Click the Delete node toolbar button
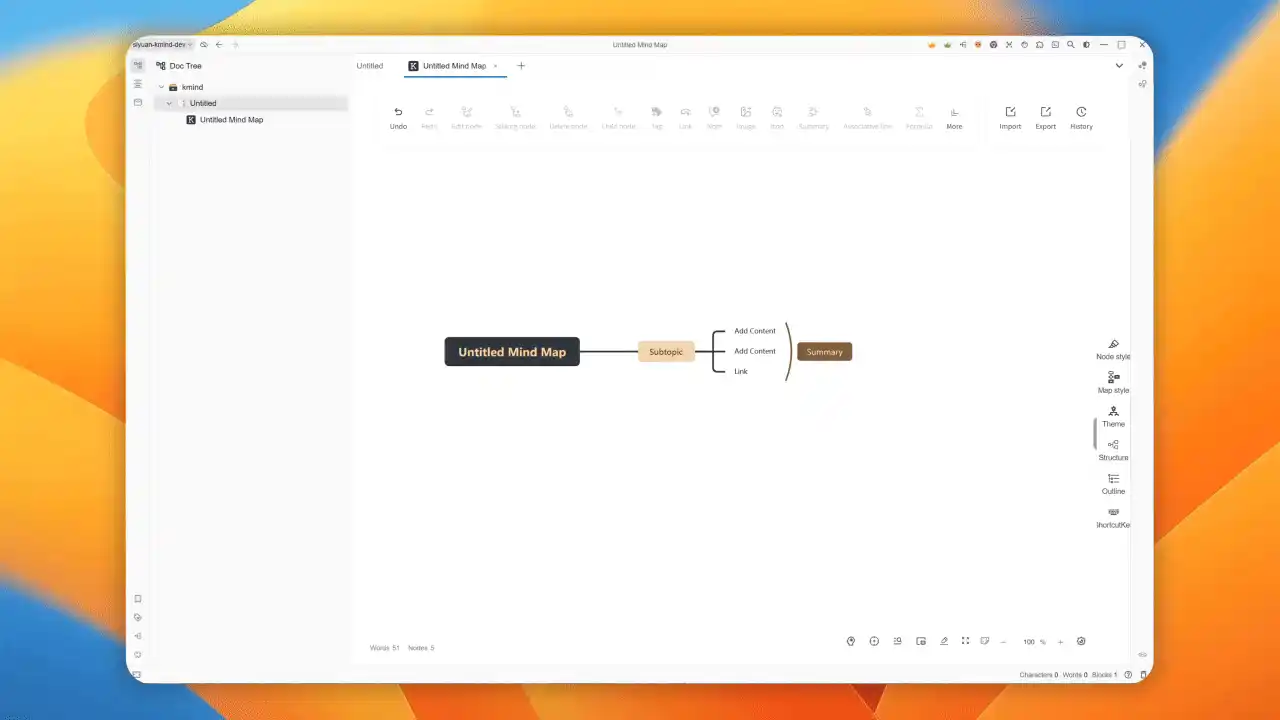 coord(568,117)
